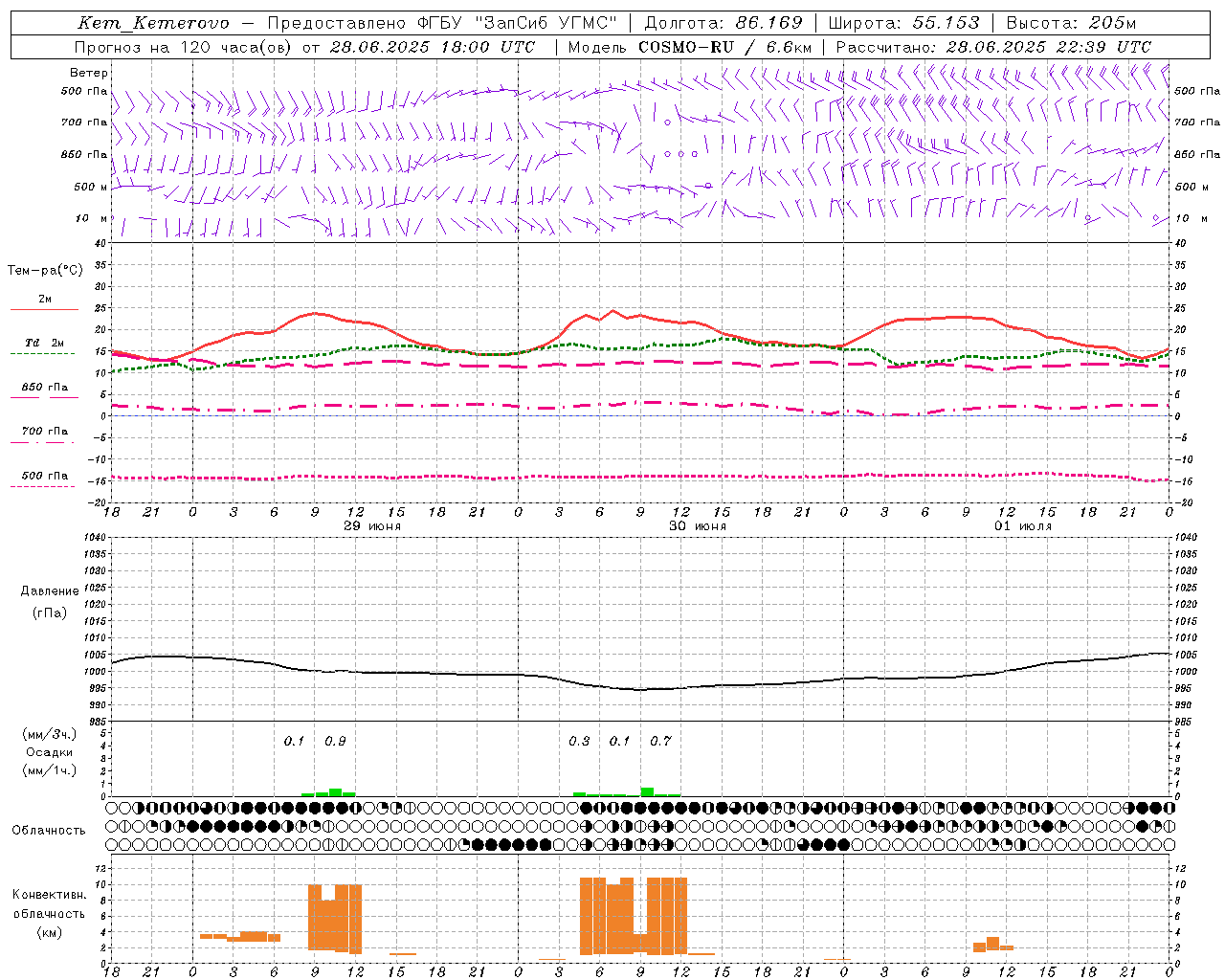The image size is (1225, 980).
Task: Click the Конвективн. облачность label
Action: (x=49, y=904)
